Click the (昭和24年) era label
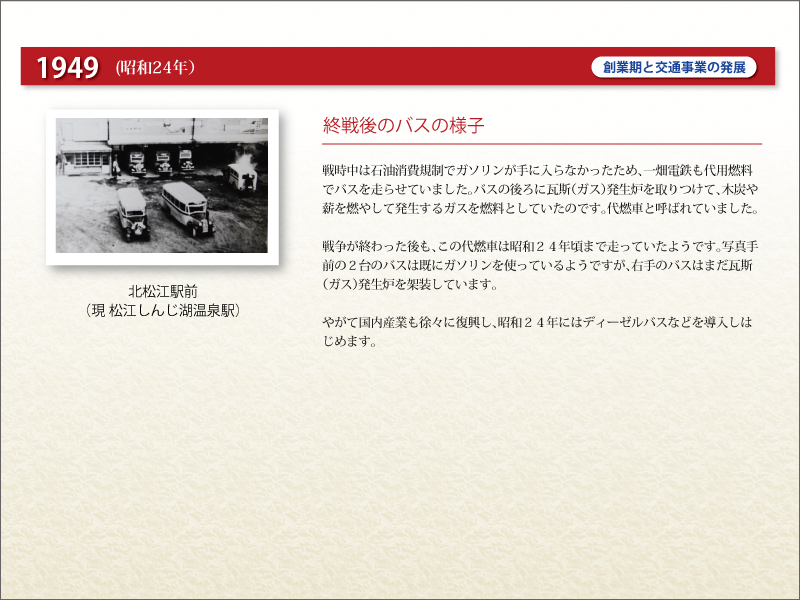Image resolution: width=800 pixels, height=600 pixels. 155,67
